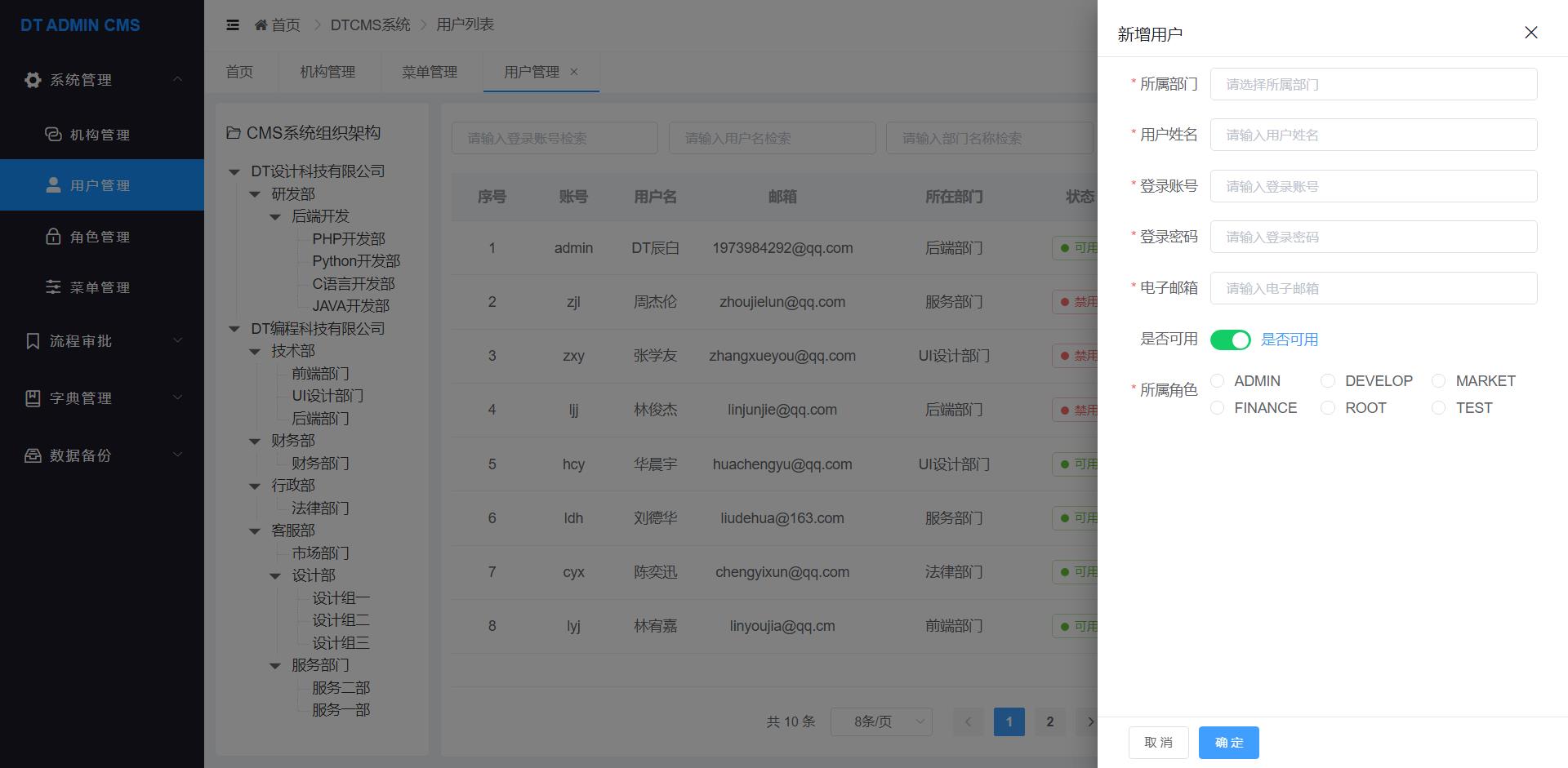Screen dimensions: 1568x768
Task: Click the 菜单管理 sliders icon
Action: (53, 287)
